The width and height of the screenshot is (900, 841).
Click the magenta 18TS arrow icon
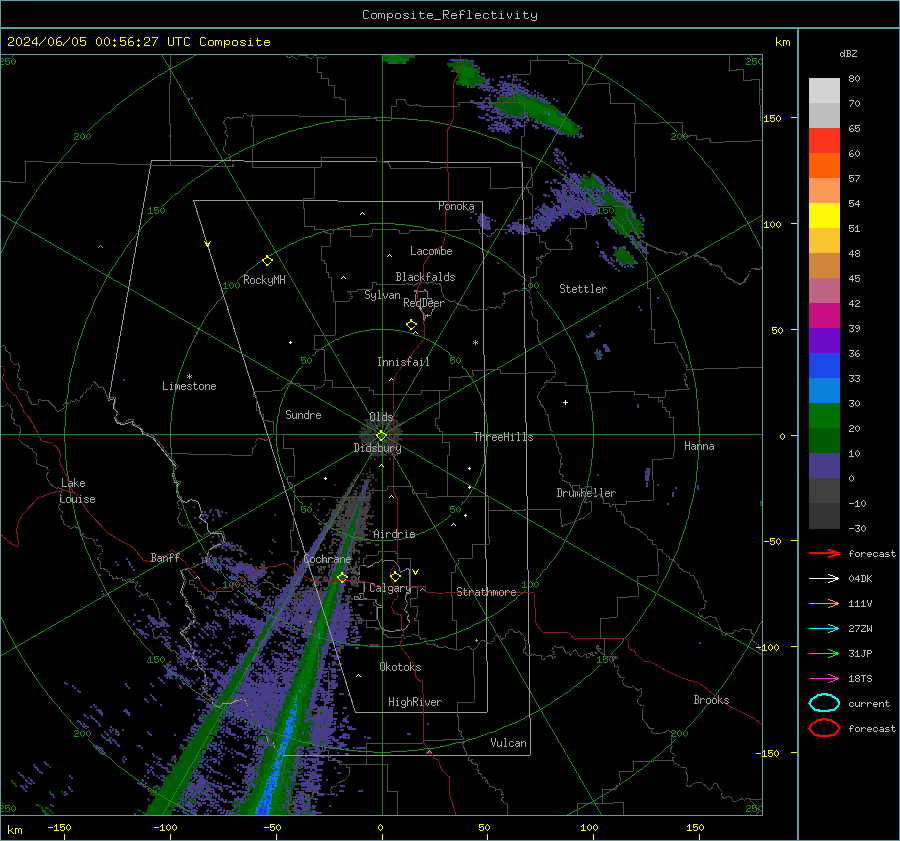(x=824, y=679)
